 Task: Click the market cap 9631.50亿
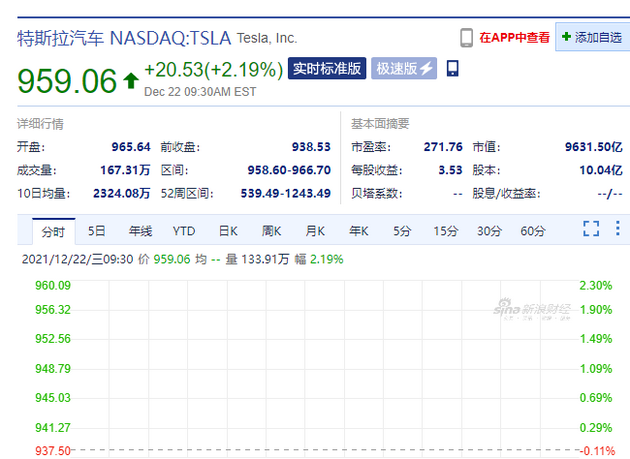tap(594, 147)
